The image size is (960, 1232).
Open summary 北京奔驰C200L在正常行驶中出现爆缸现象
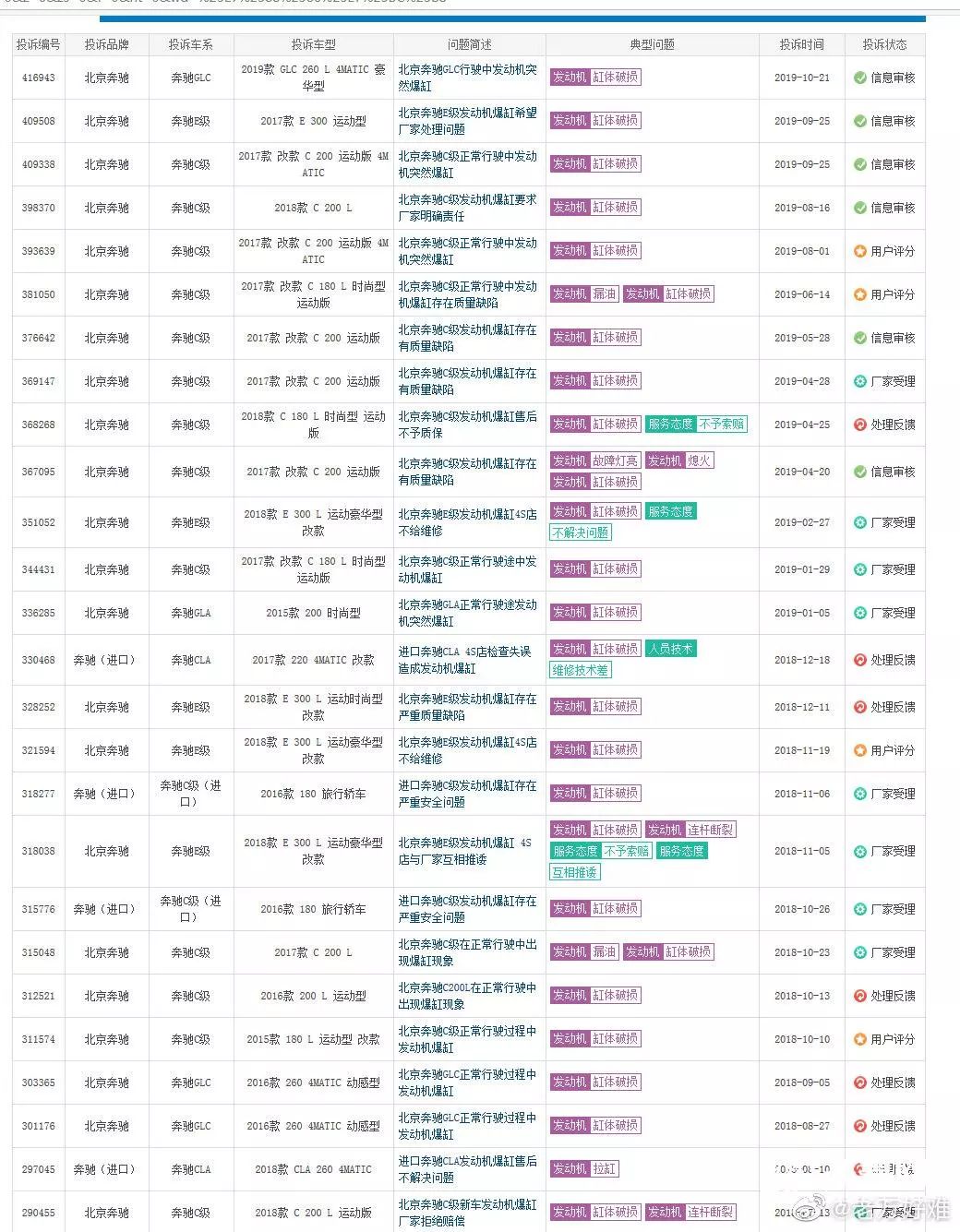(468, 996)
